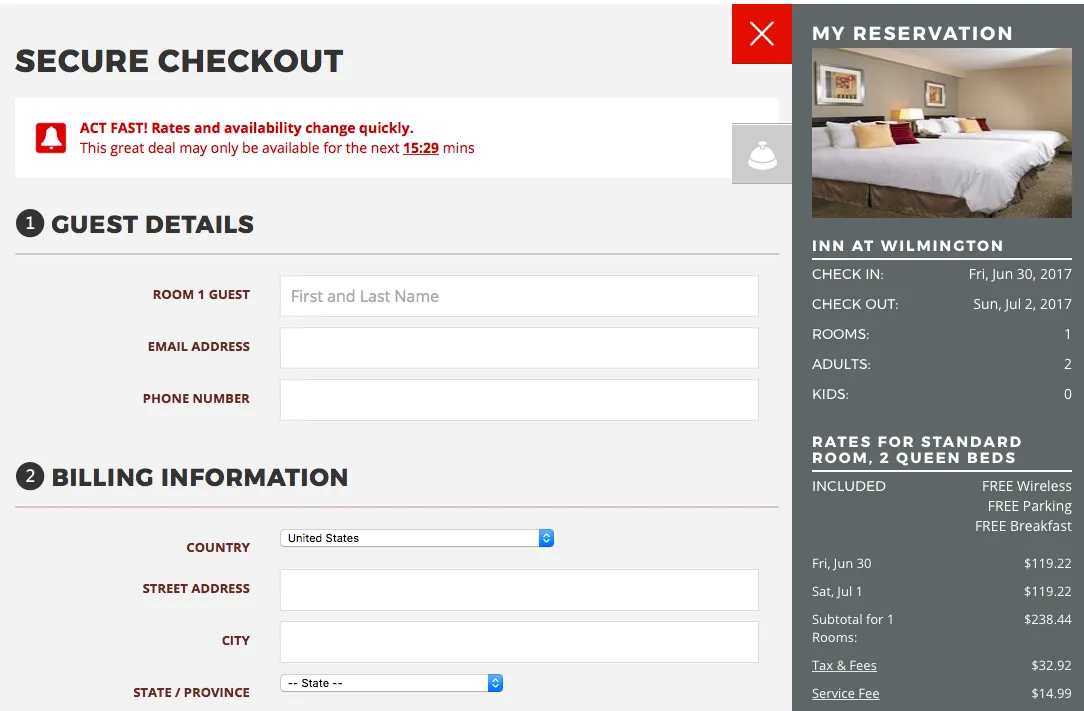This screenshot has height=711, width=1084.
Task: Click the step 2 Billing Information circle
Action: click(30, 477)
